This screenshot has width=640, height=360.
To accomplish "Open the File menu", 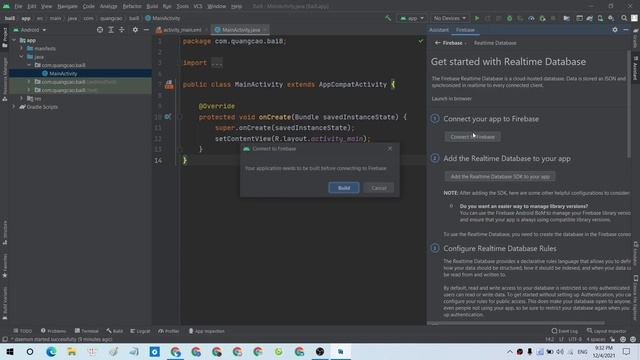I will point(18,7).
